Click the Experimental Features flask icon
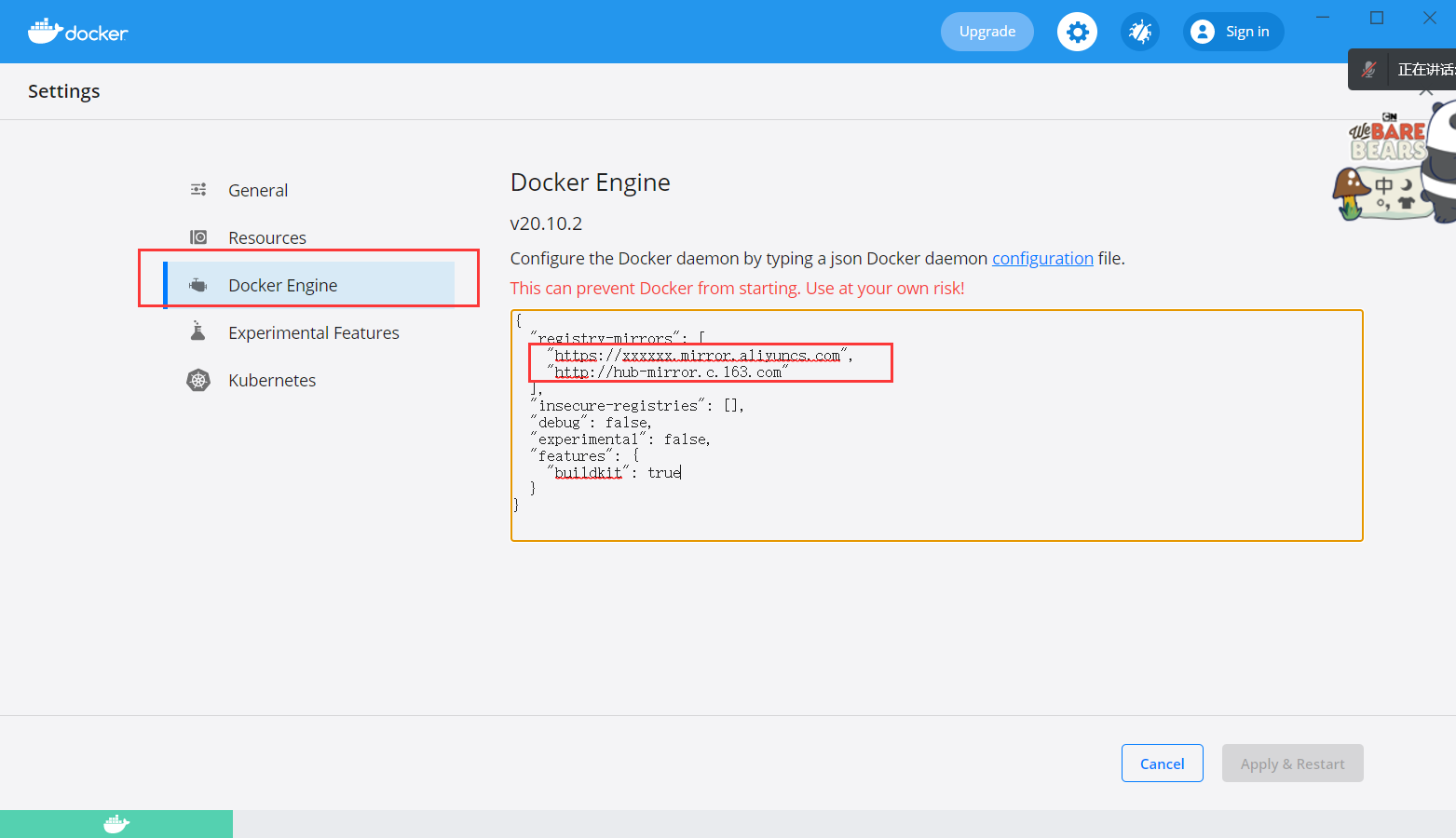 click(197, 331)
